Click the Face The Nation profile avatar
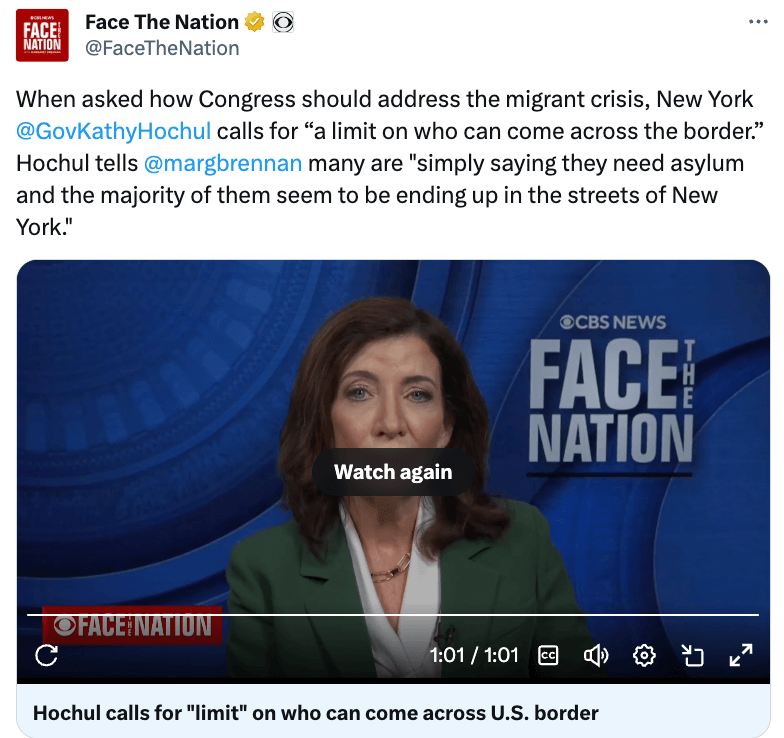The height and width of the screenshot is (738, 784). pos(42,35)
